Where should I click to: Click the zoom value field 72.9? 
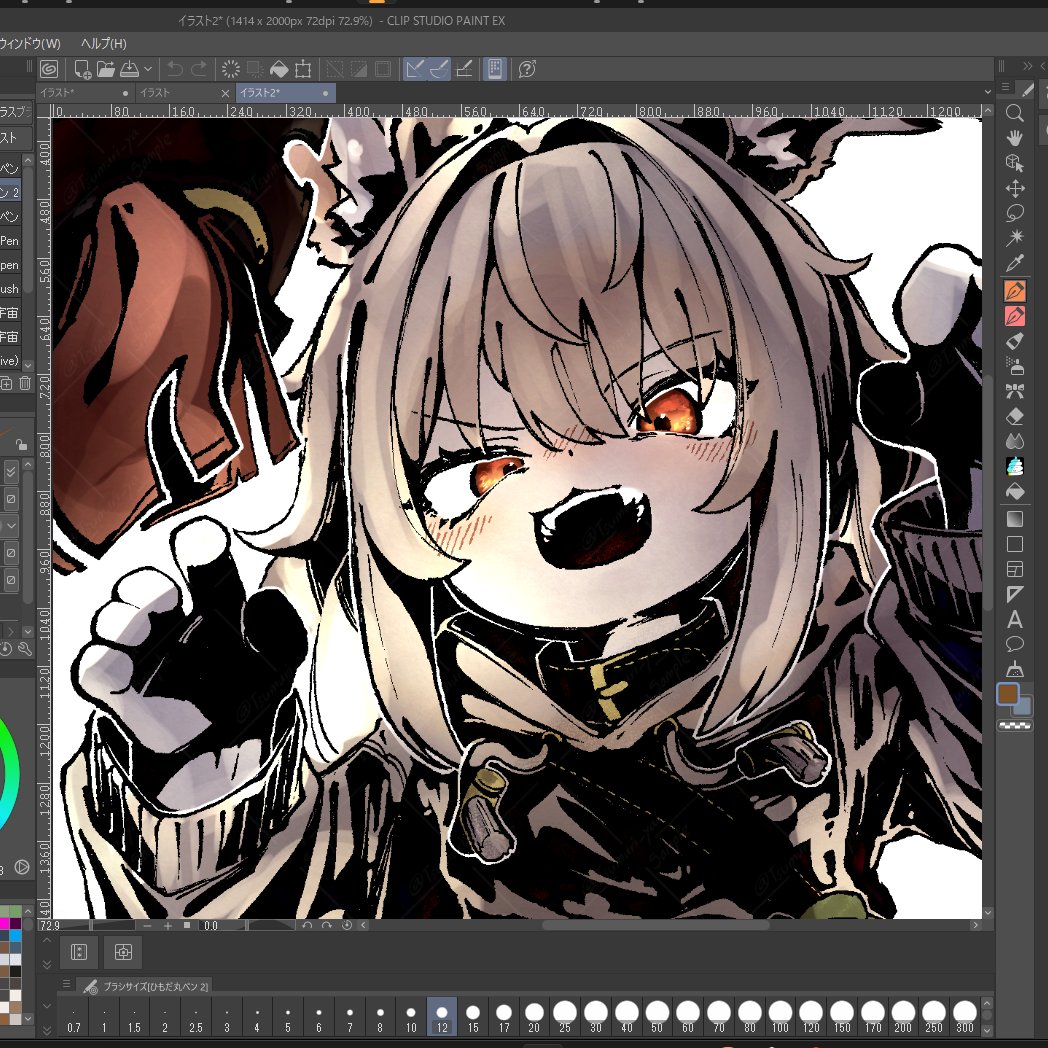(x=50, y=926)
